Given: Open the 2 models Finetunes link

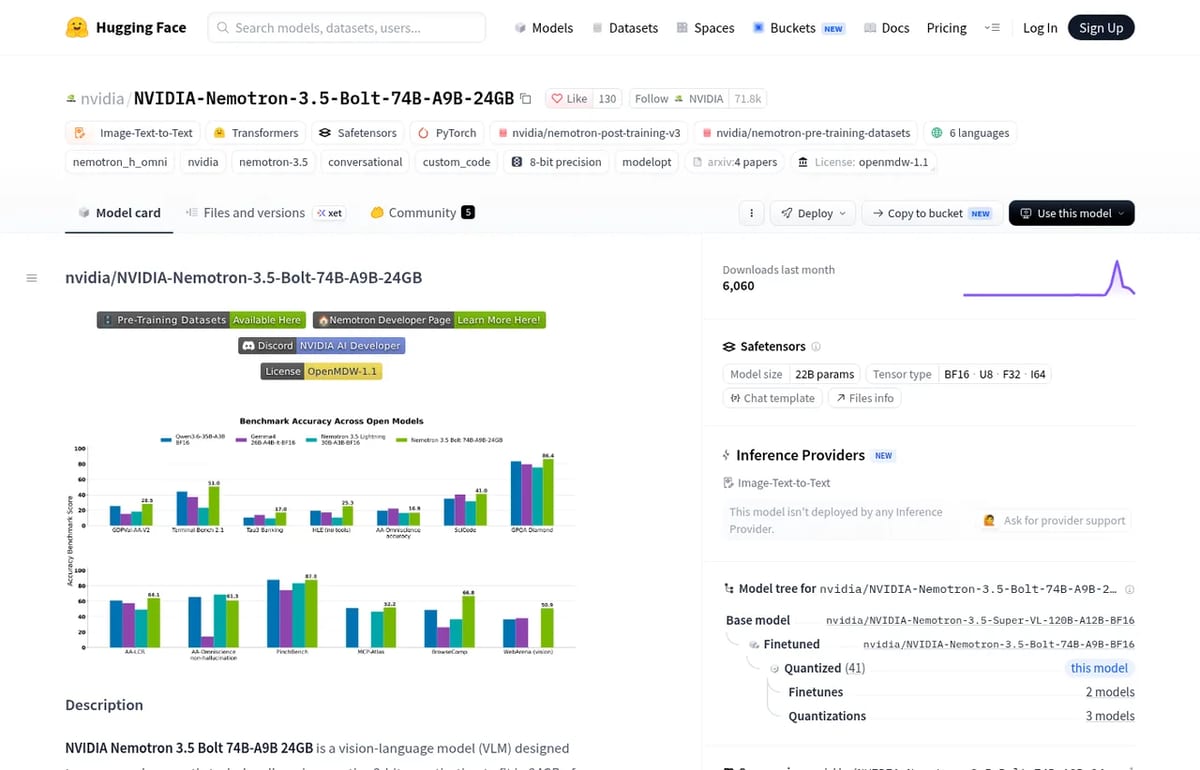Looking at the screenshot, I should pyautogui.click(x=1110, y=692).
